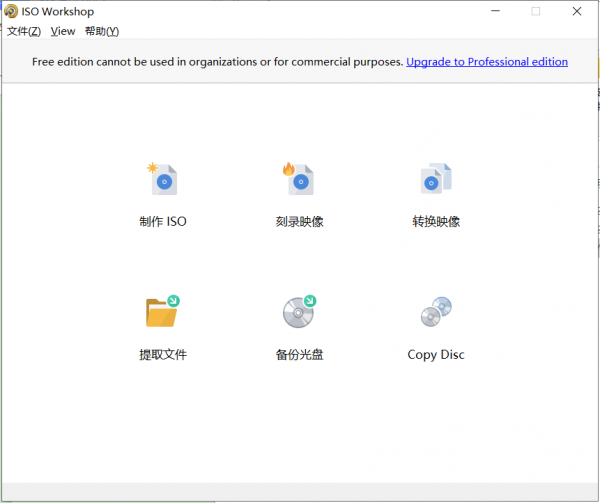Click the Copy Disc text label
Image resolution: width=600 pixels, height=503 pixels.
(x=436, y=355)
